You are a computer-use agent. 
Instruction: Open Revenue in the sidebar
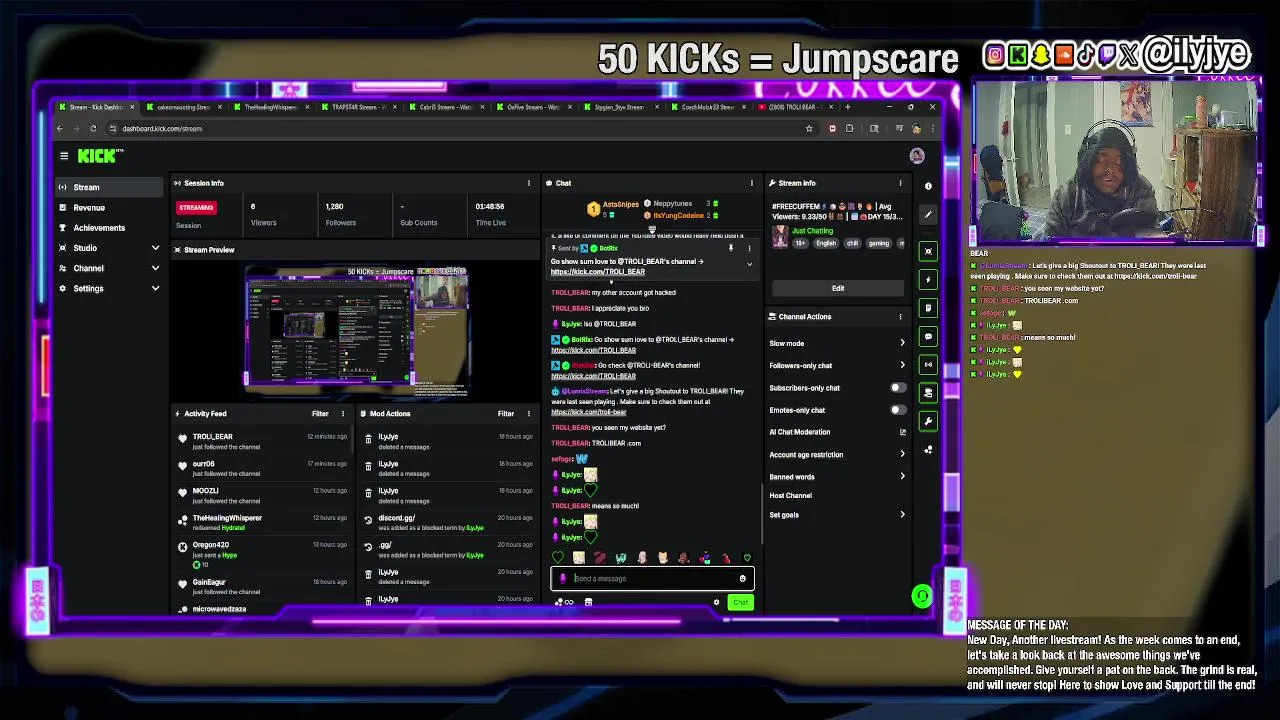click(x=109, y=207)
